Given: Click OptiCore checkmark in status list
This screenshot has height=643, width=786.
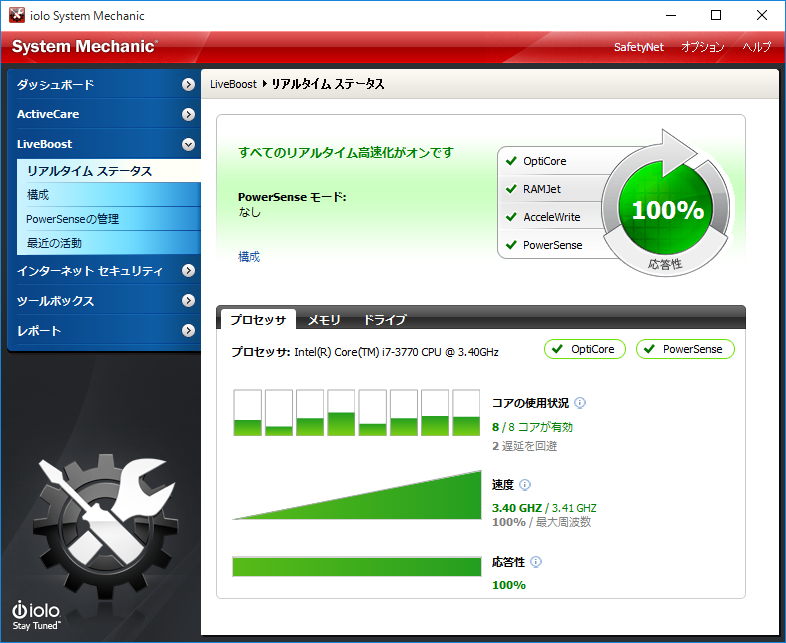Looking at the screenshot, I should 511,161.
